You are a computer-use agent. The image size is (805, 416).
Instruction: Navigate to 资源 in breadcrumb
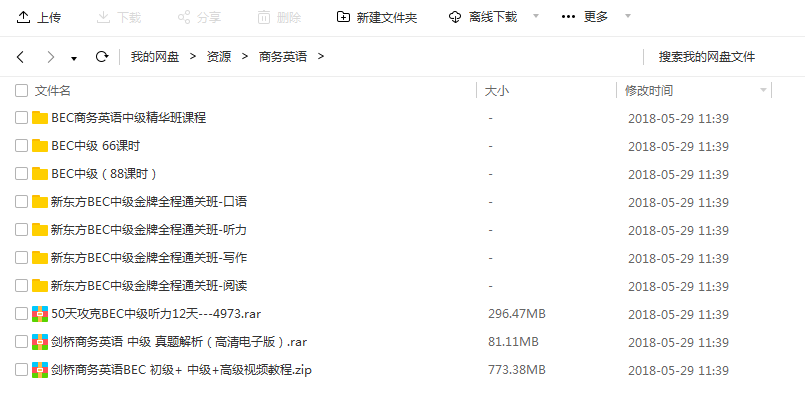[x=219, y=56]
